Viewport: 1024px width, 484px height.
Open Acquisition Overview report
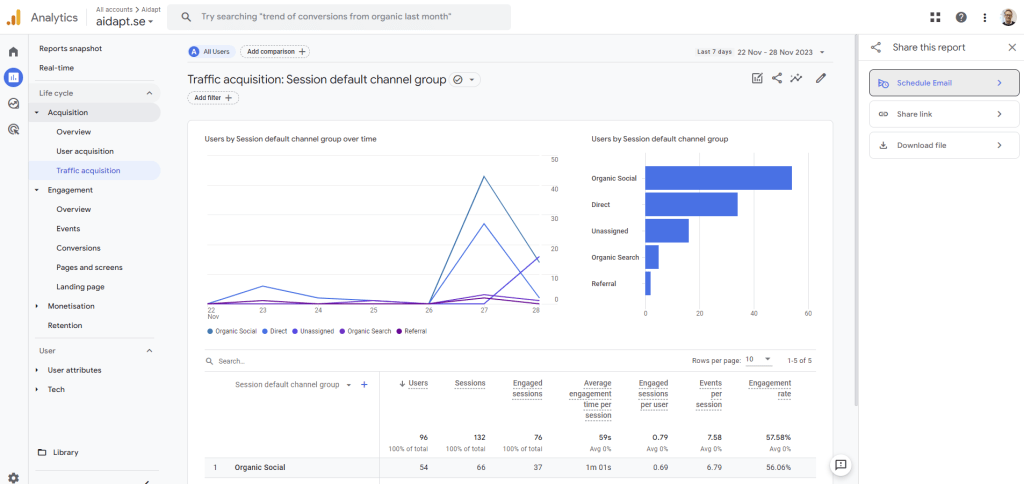click(x=74, y=132)
